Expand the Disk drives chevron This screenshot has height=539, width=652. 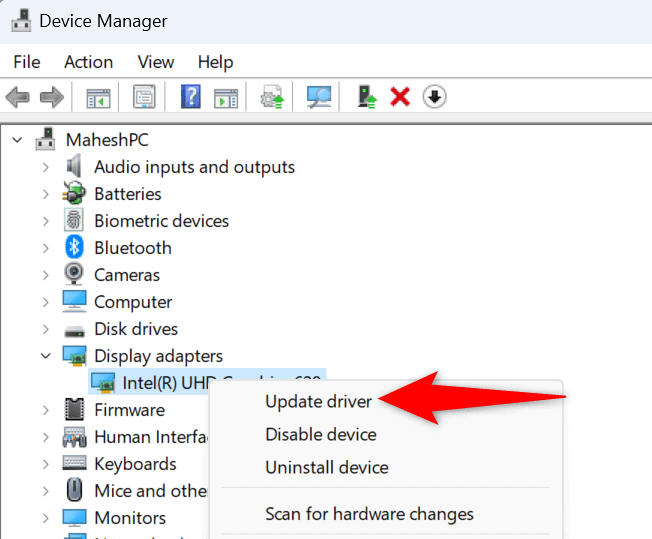(46, 329)
